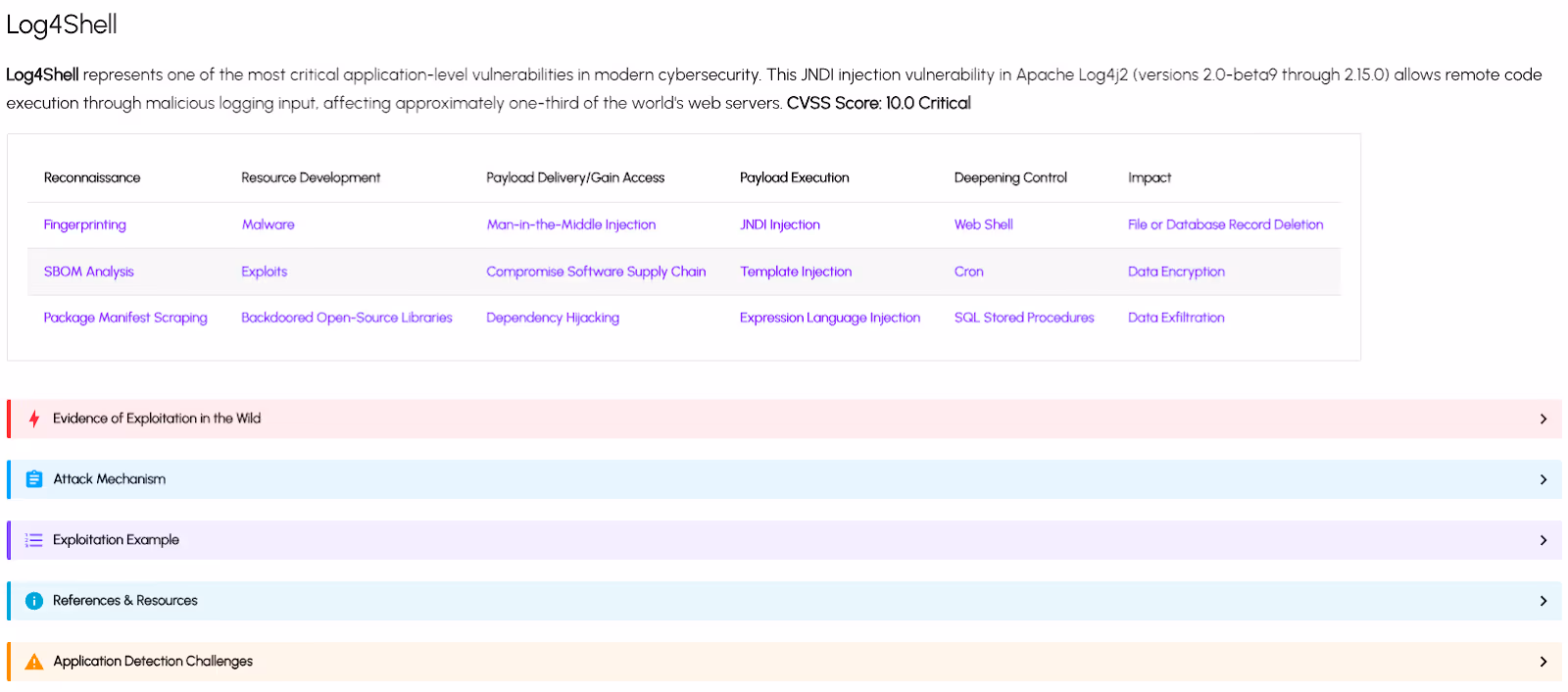Click the References & Resources label
Screen dimensions: 1568x692
click(x=125, y=601)
